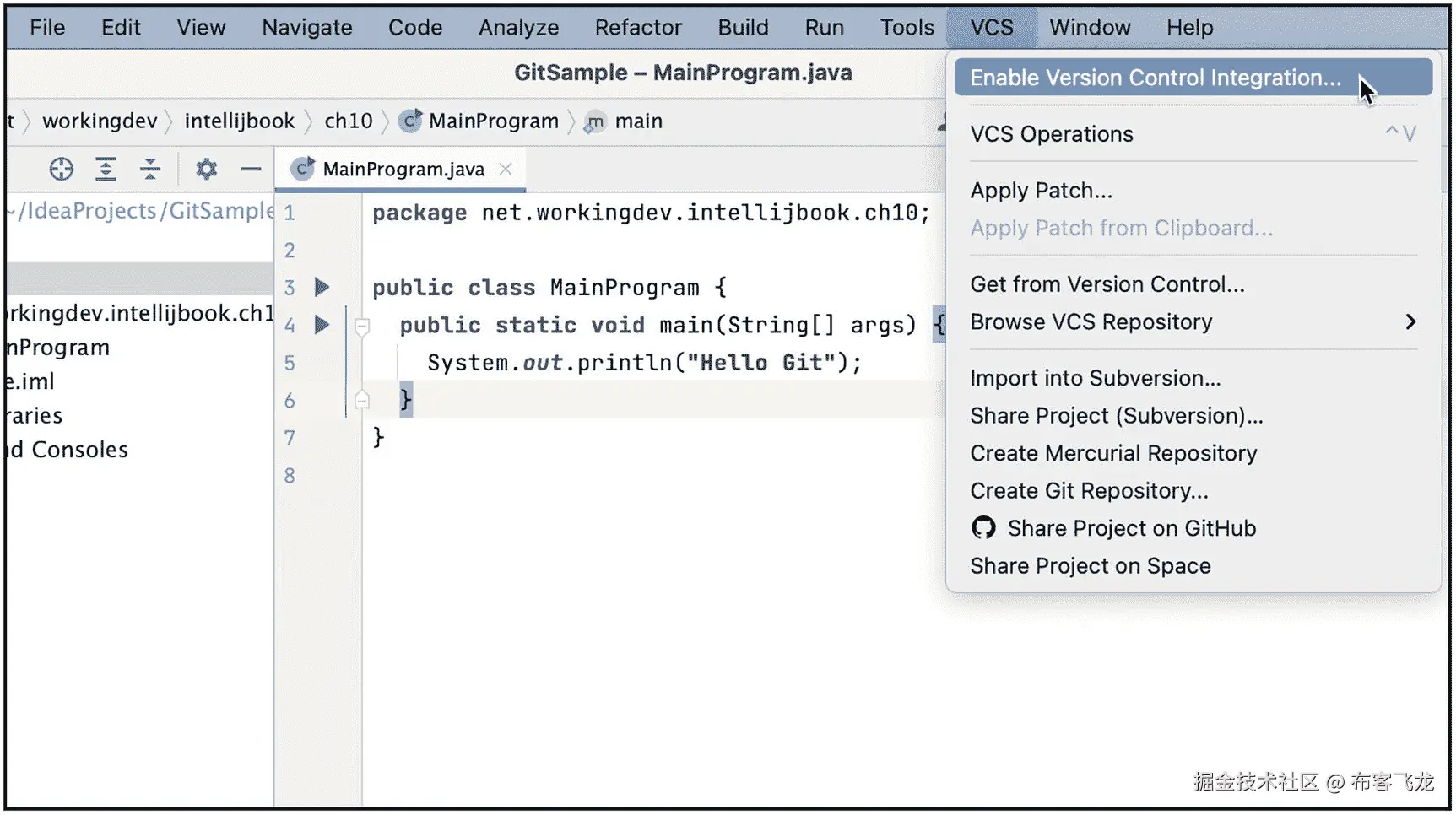
Task: Click the fold end marker on line 6
Action: 362,400
